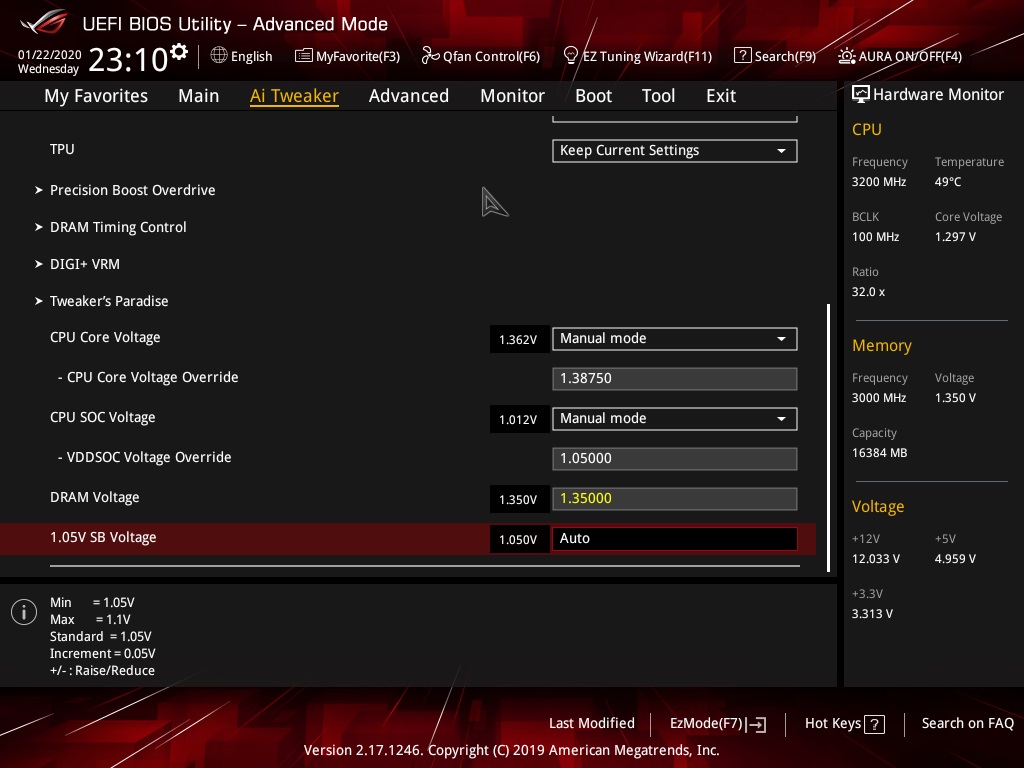Viewport: 1024px width, 768px height.
Task: Open the TPU dropdown
Action: click(x=675, y=151)
